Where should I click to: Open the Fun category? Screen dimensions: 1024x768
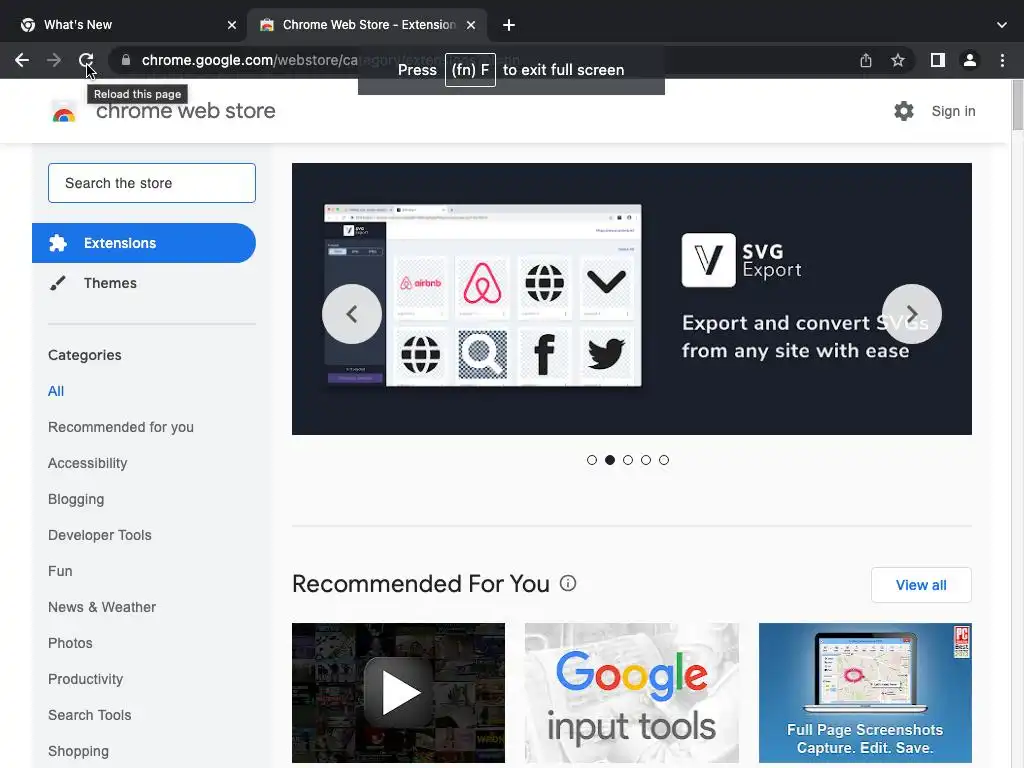coord(60,571)
